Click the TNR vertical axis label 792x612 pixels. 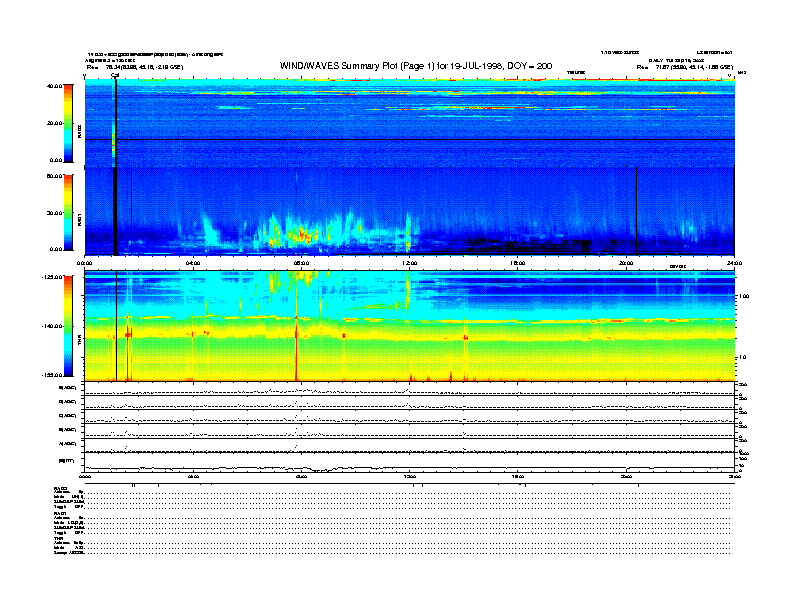coord(79,342)
